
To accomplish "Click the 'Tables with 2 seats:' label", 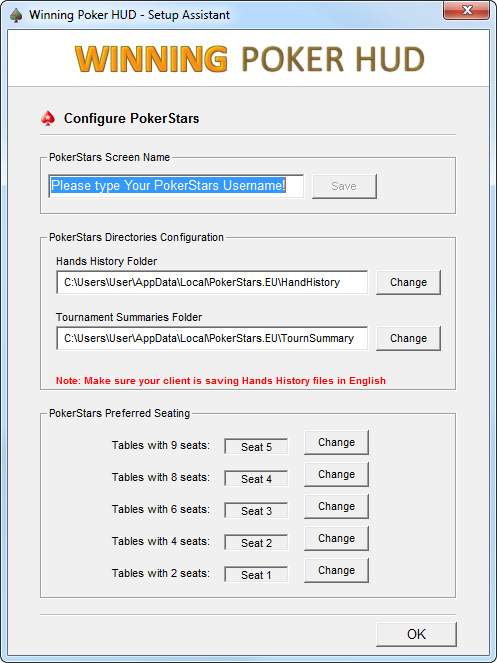I will 161,573.
